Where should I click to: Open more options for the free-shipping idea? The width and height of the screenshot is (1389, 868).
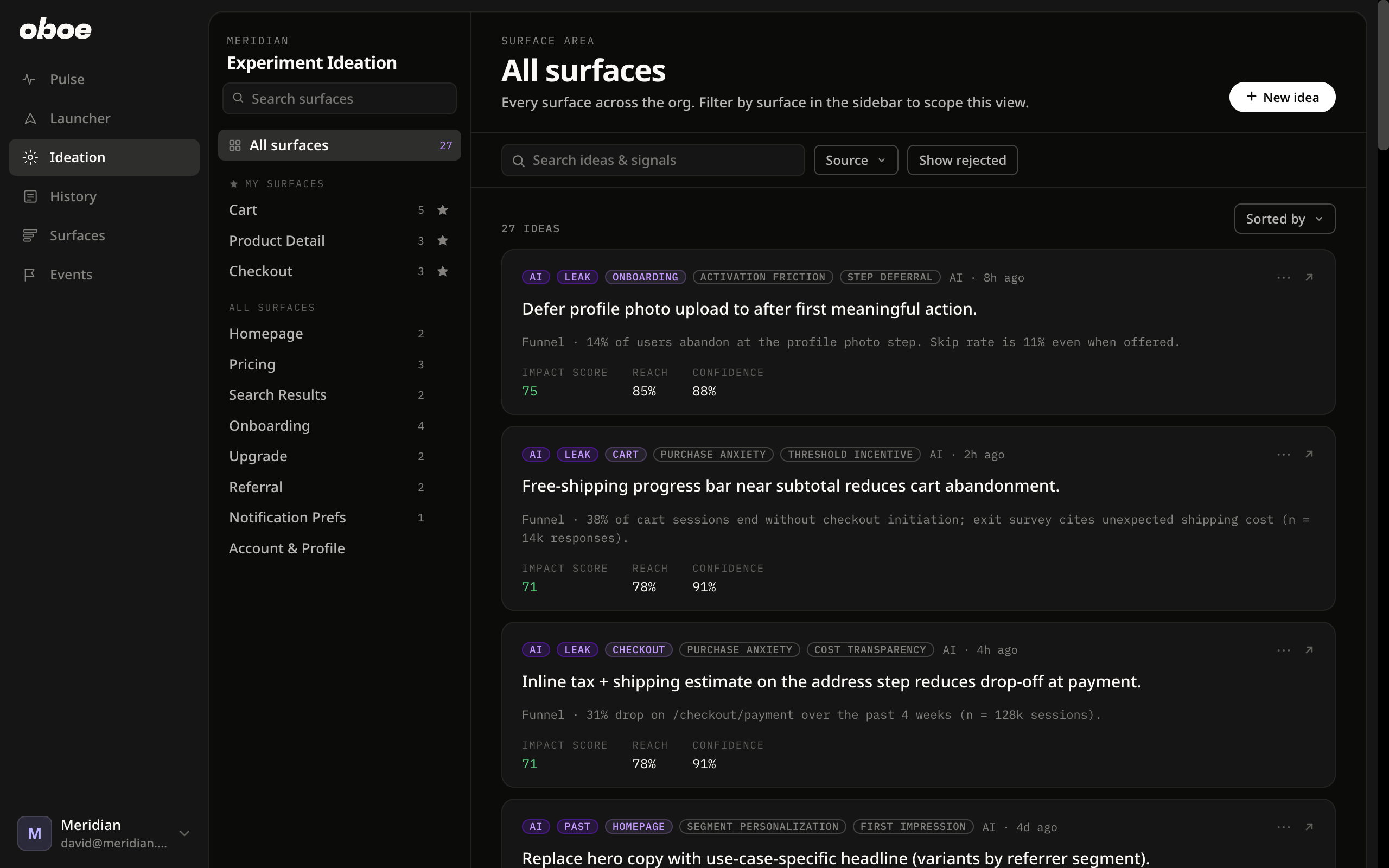pyautogui.click(x=1283, y=455)
